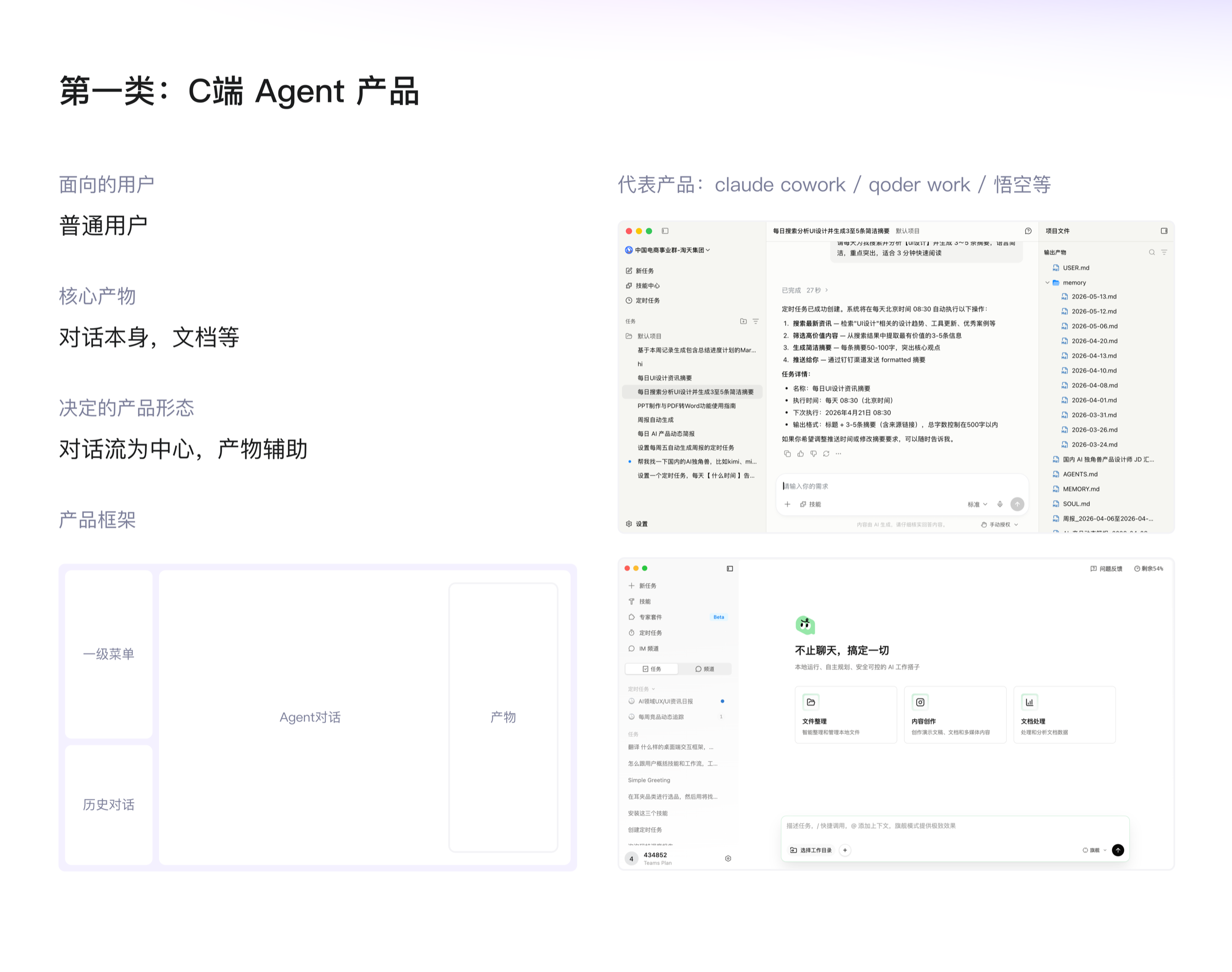Open the 旗舰 model dropdown
Image resolution: width=1232 pixels, height=972 pixels.
[x=1095, y=850]
